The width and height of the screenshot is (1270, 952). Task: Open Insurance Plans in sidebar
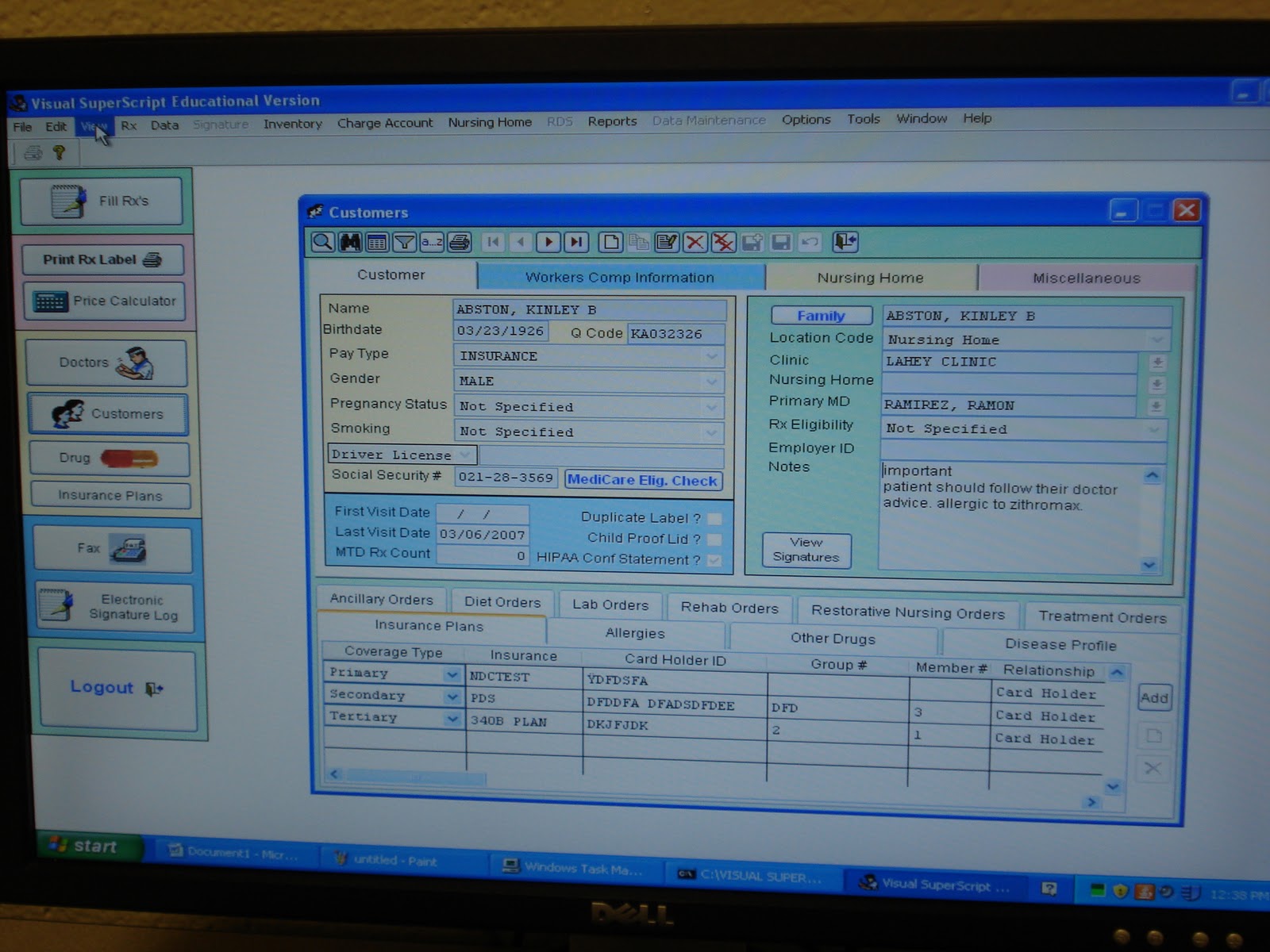tap(110, 496)
